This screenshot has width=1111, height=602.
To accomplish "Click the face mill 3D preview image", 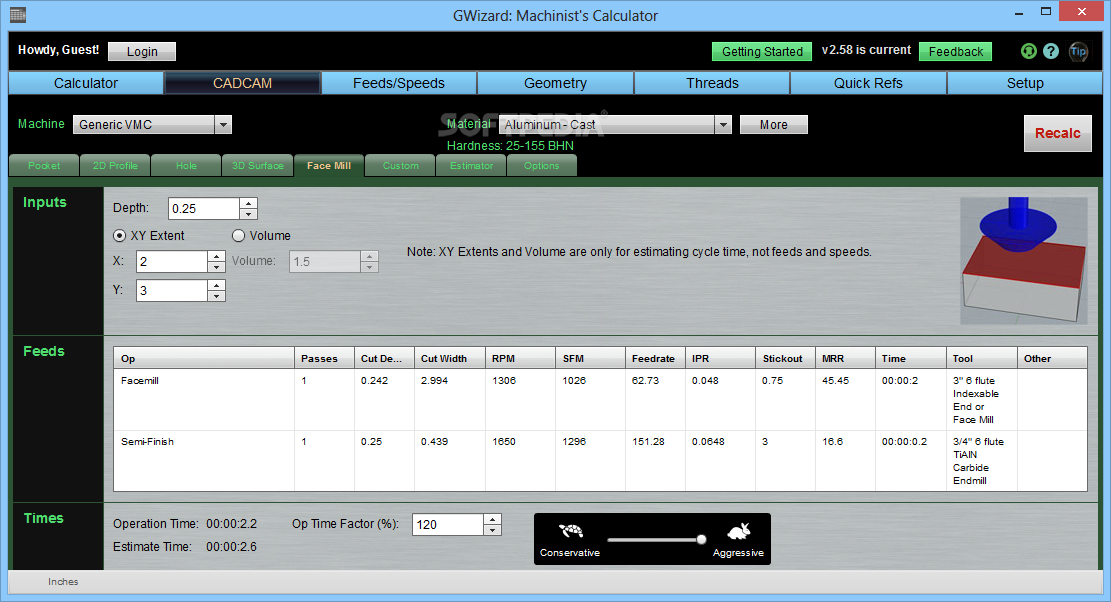I will pyautogui.click(x=1023, y=261).
